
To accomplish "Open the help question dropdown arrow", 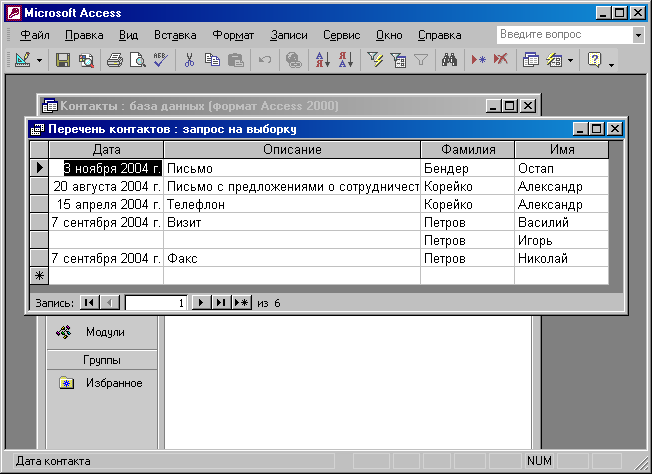I will [x=638, y=35].
